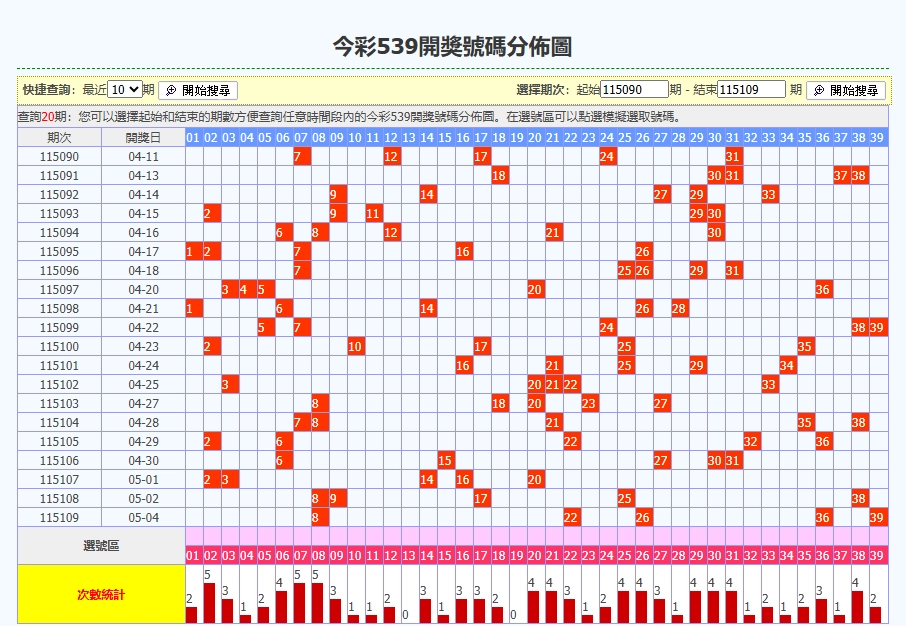Click red cell 33 in row 115092
This screenshot has width=906, height=626.
coord(768,195)
